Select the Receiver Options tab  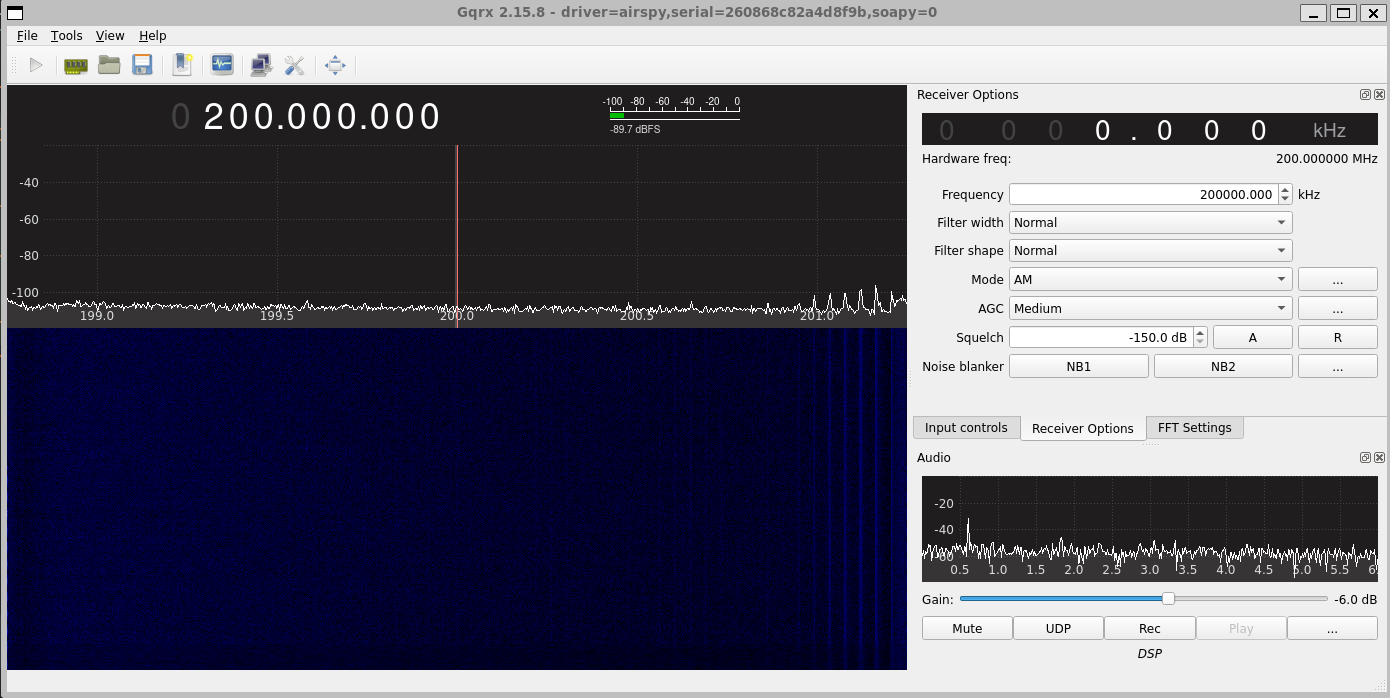(x=1082, y=428)
